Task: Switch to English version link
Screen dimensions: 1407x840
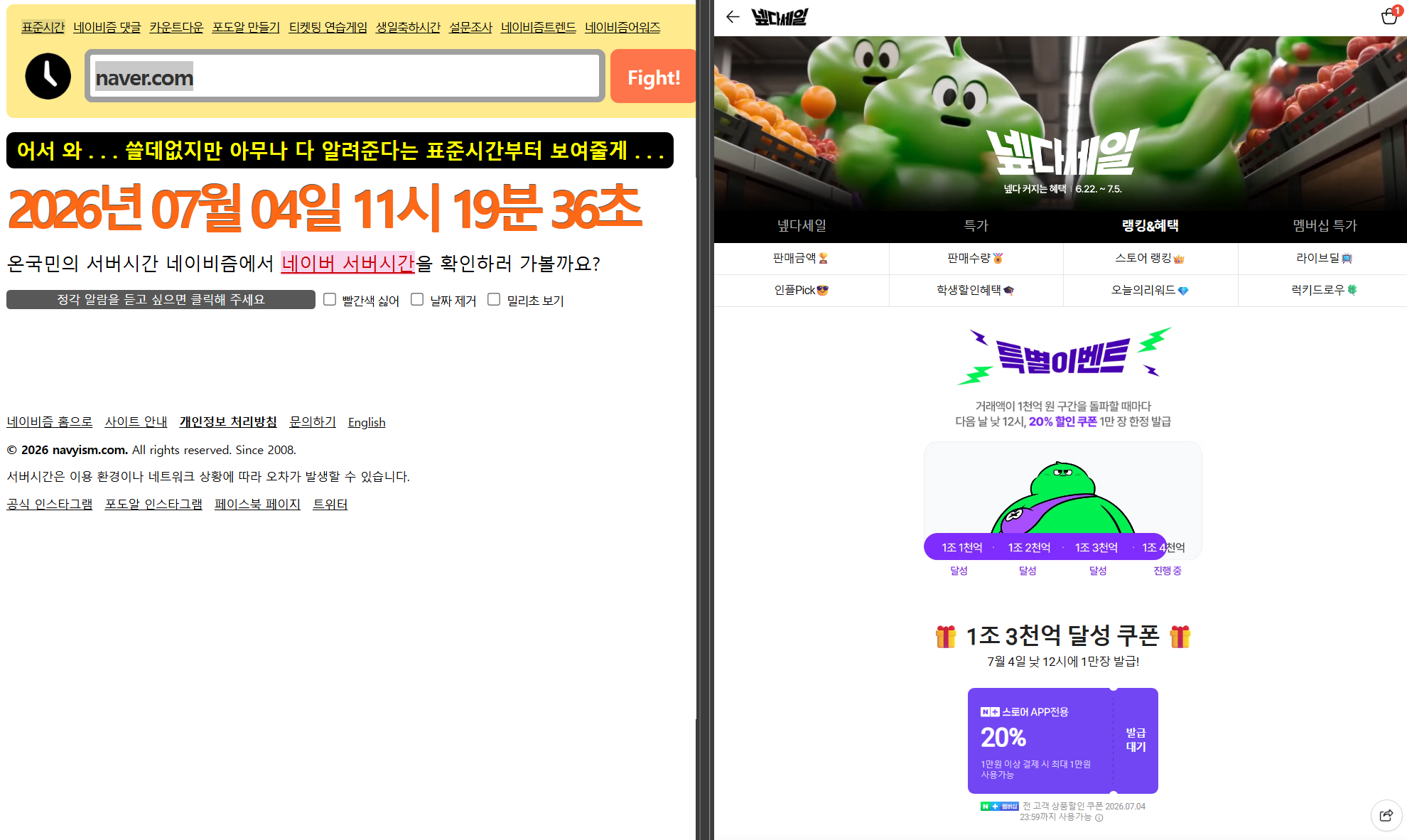Action: tap(367, 422)
